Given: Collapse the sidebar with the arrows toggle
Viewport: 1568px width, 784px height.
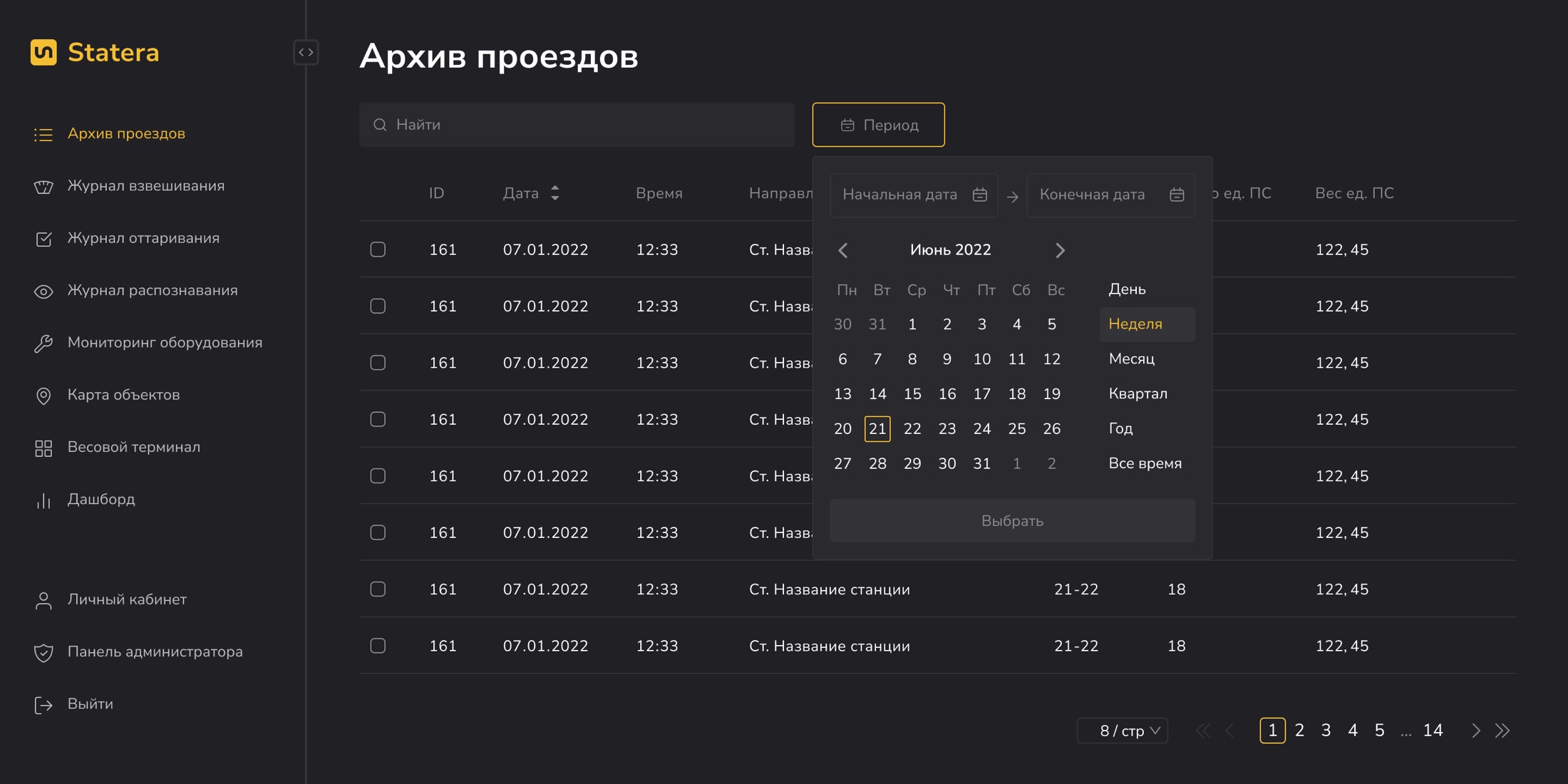Looking at the screenshot, I should (x=306, y=52).
